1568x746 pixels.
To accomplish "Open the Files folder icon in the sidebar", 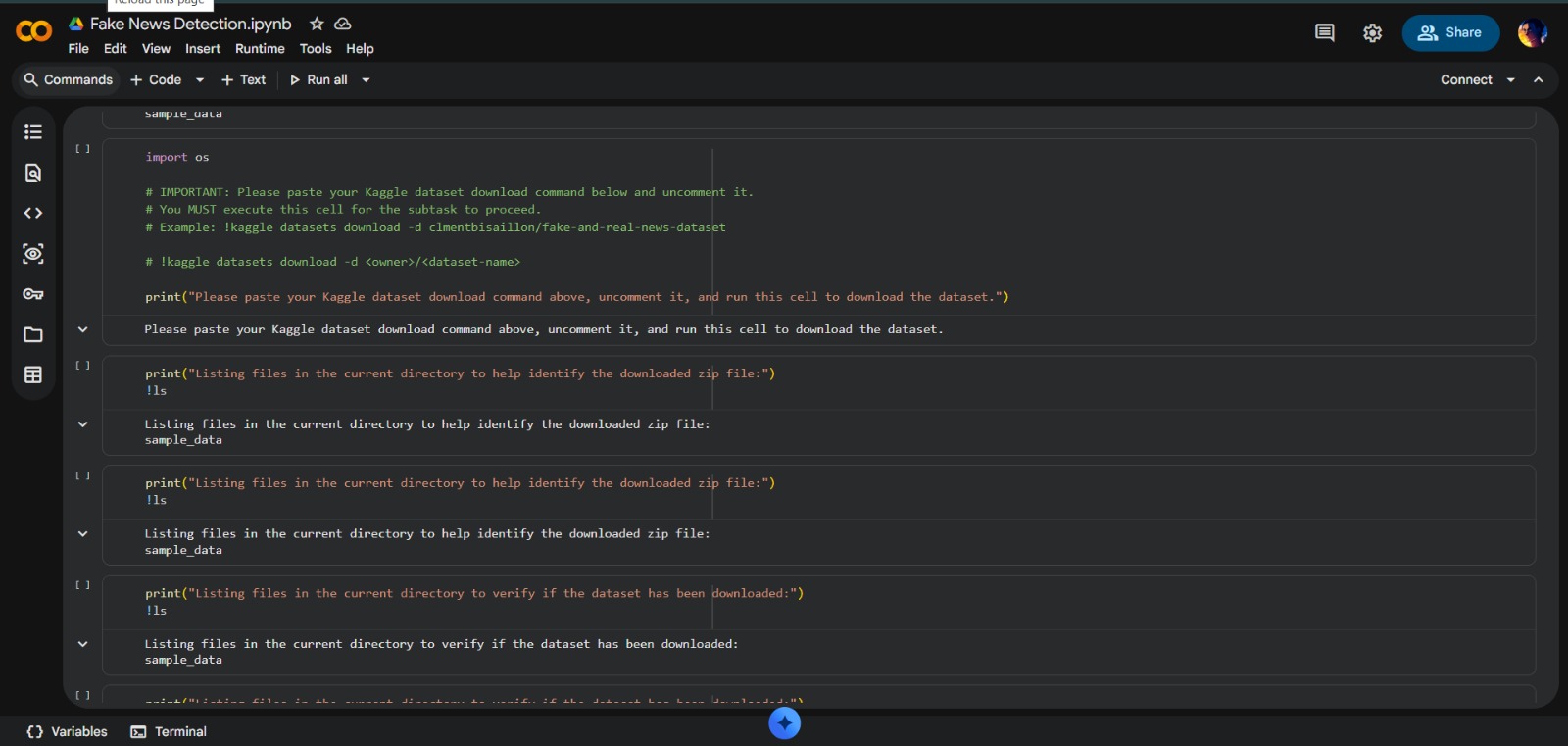I will coord(33,335).
